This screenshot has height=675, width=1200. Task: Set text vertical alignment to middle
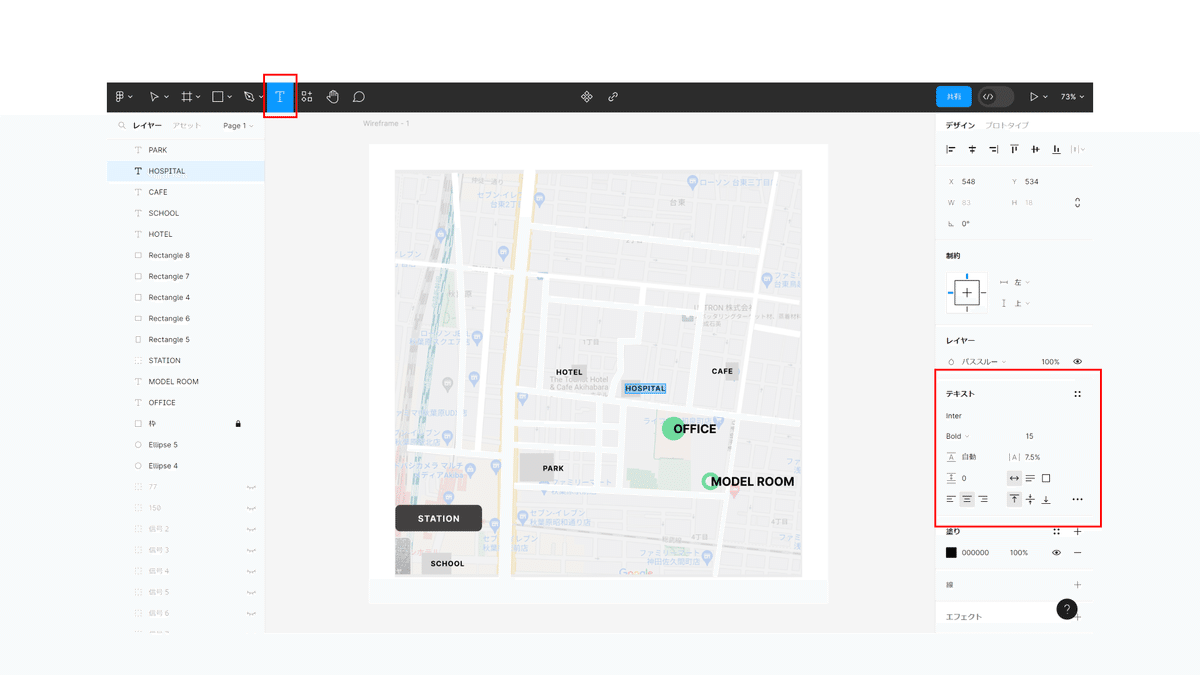tap(1030, 499)
